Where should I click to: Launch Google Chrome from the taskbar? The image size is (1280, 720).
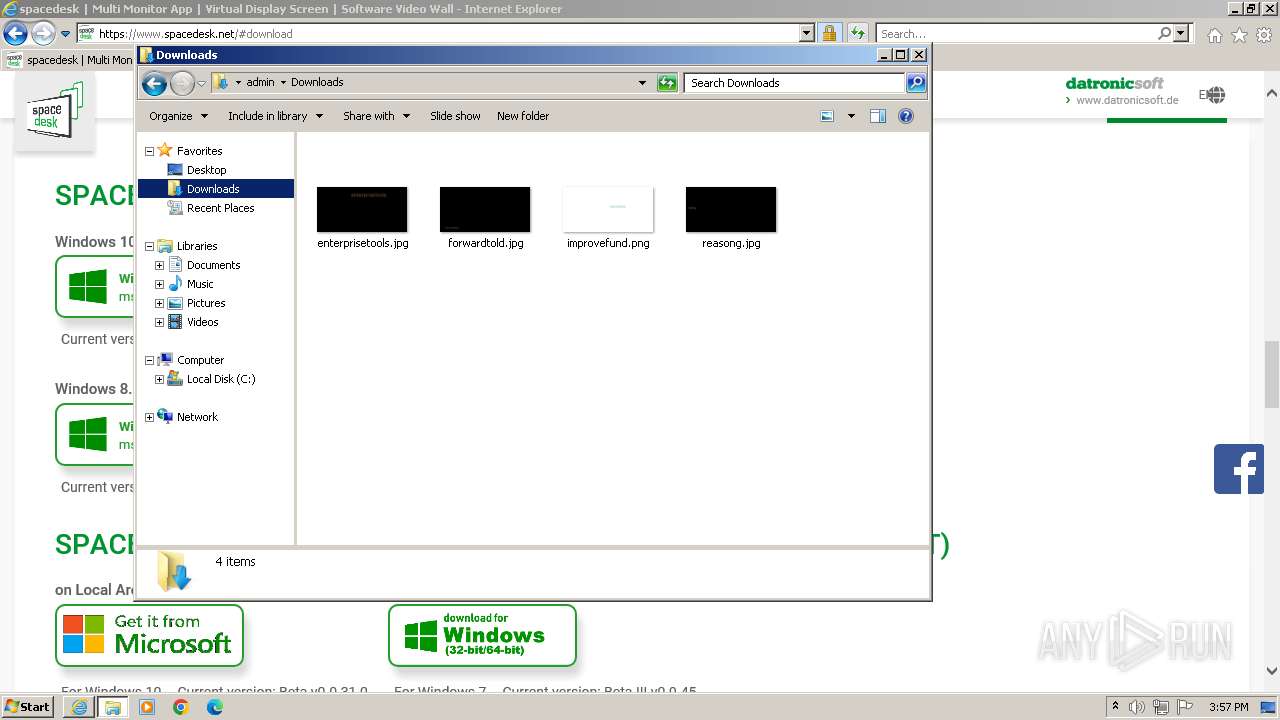pos(181,707)
